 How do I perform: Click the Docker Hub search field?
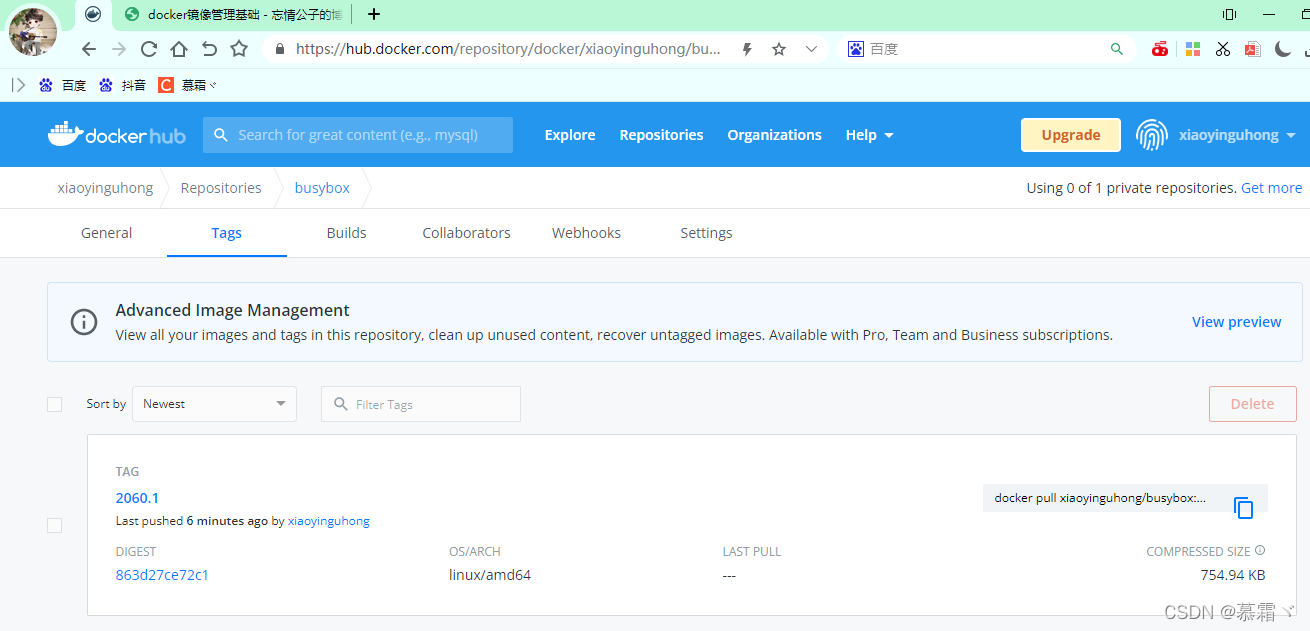click(x=358, y=135)
